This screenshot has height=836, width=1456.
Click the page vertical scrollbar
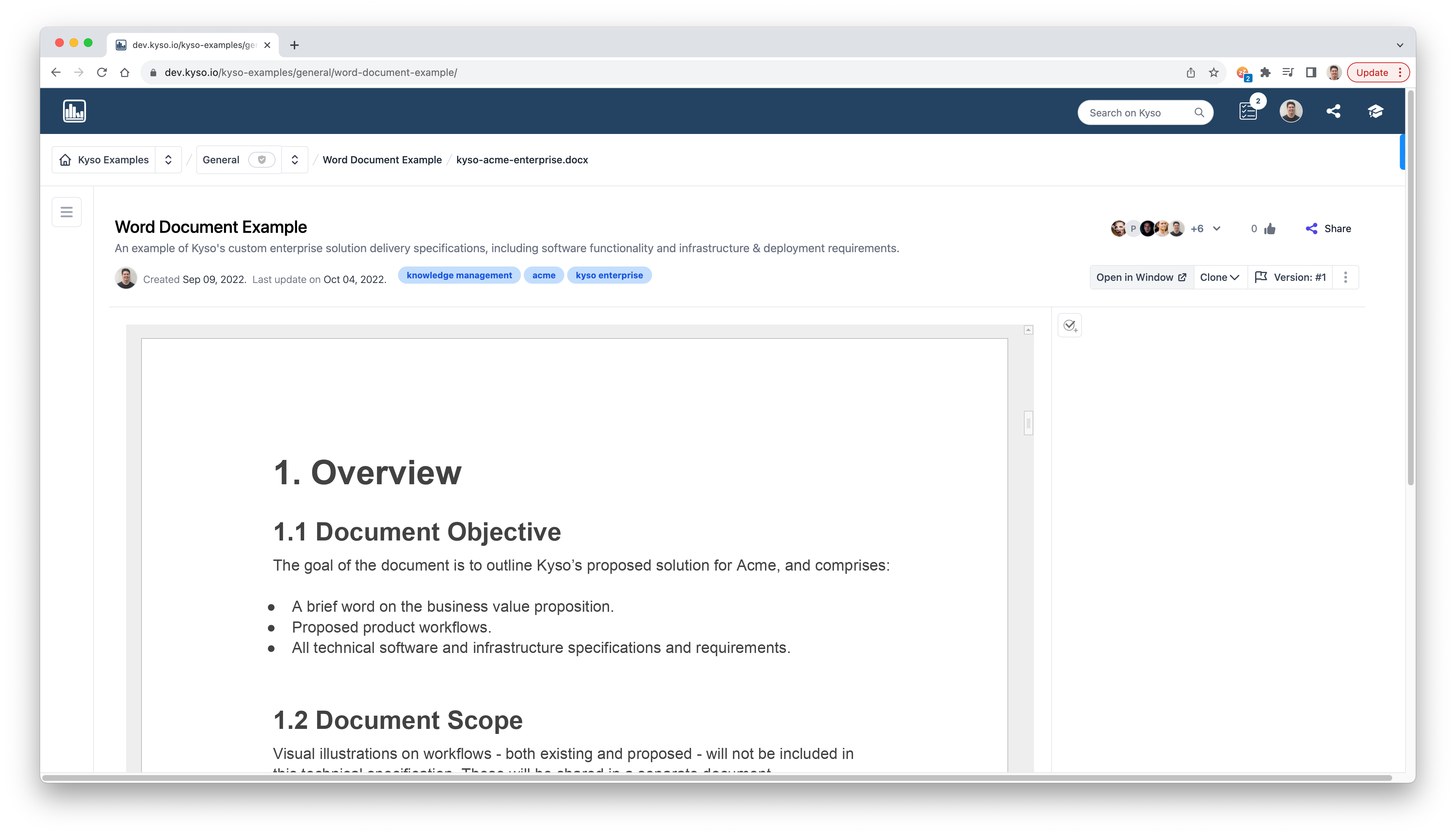coord(1410,287)
